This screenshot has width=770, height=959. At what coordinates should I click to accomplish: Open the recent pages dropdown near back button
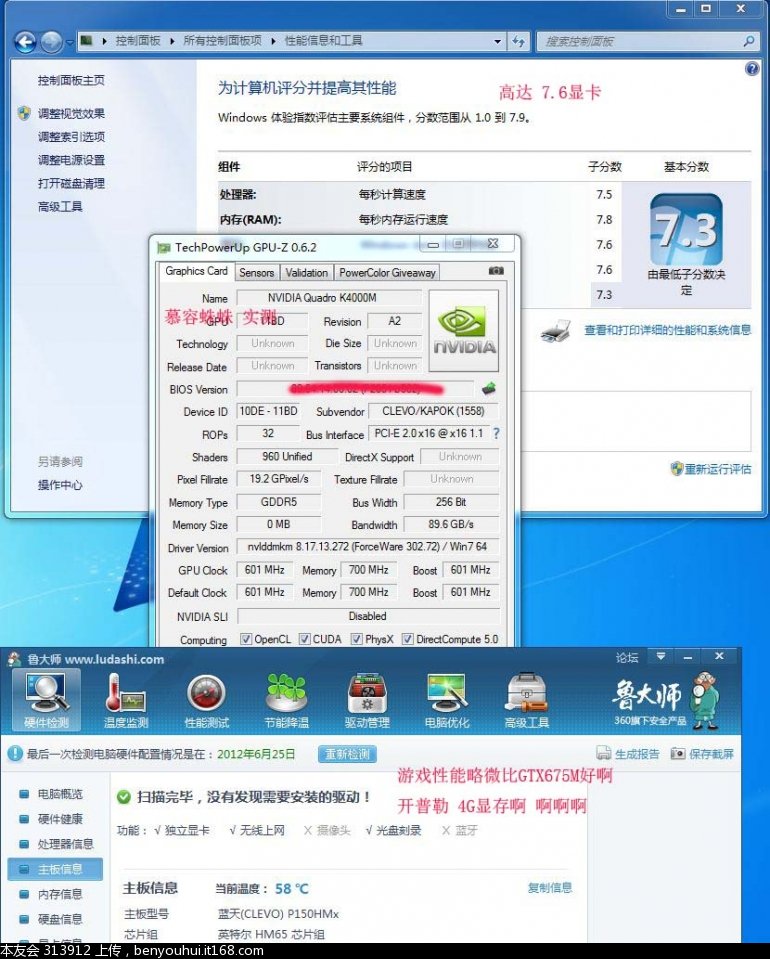point(69,42)
